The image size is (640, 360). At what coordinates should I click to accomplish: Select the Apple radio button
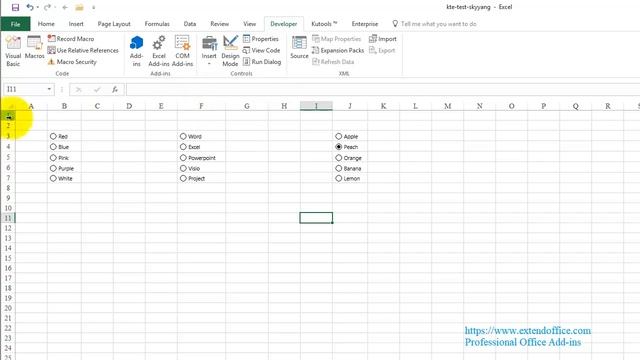click(x=338, y=136)
